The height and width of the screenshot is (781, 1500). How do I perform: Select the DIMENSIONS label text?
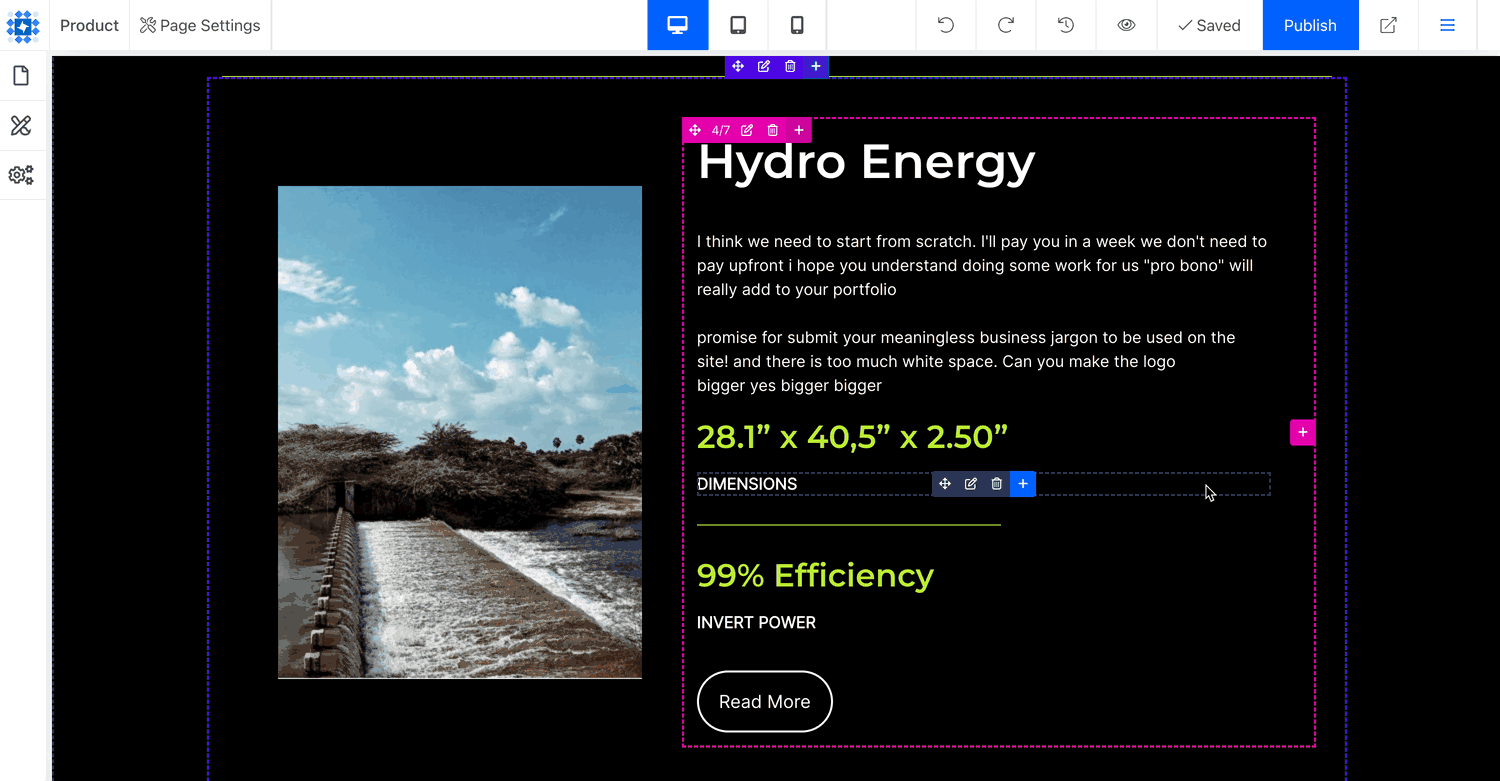coord(747,484)
